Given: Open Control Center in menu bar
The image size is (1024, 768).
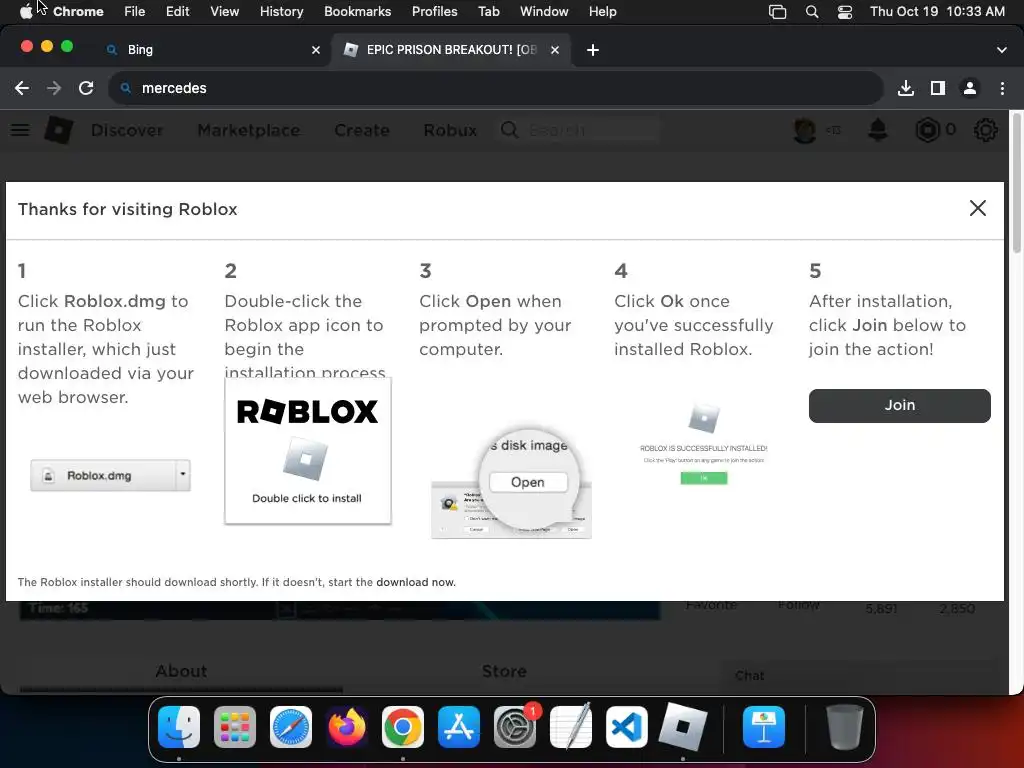Looking at the screenshot, I should point(845,11).
